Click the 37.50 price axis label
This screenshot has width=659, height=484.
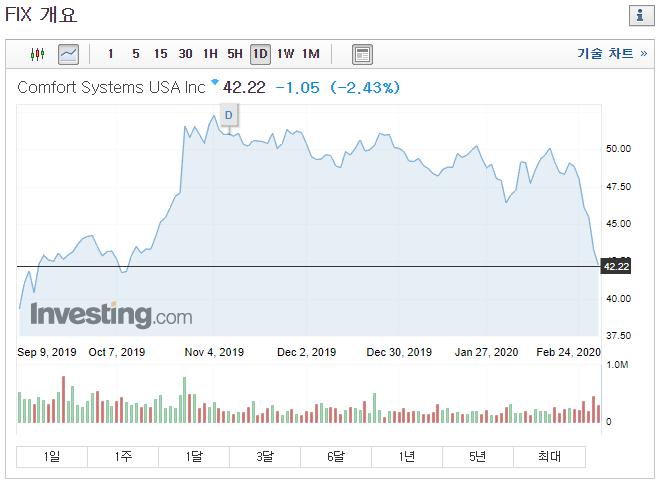pyautogui.click(x=618, y=336)
